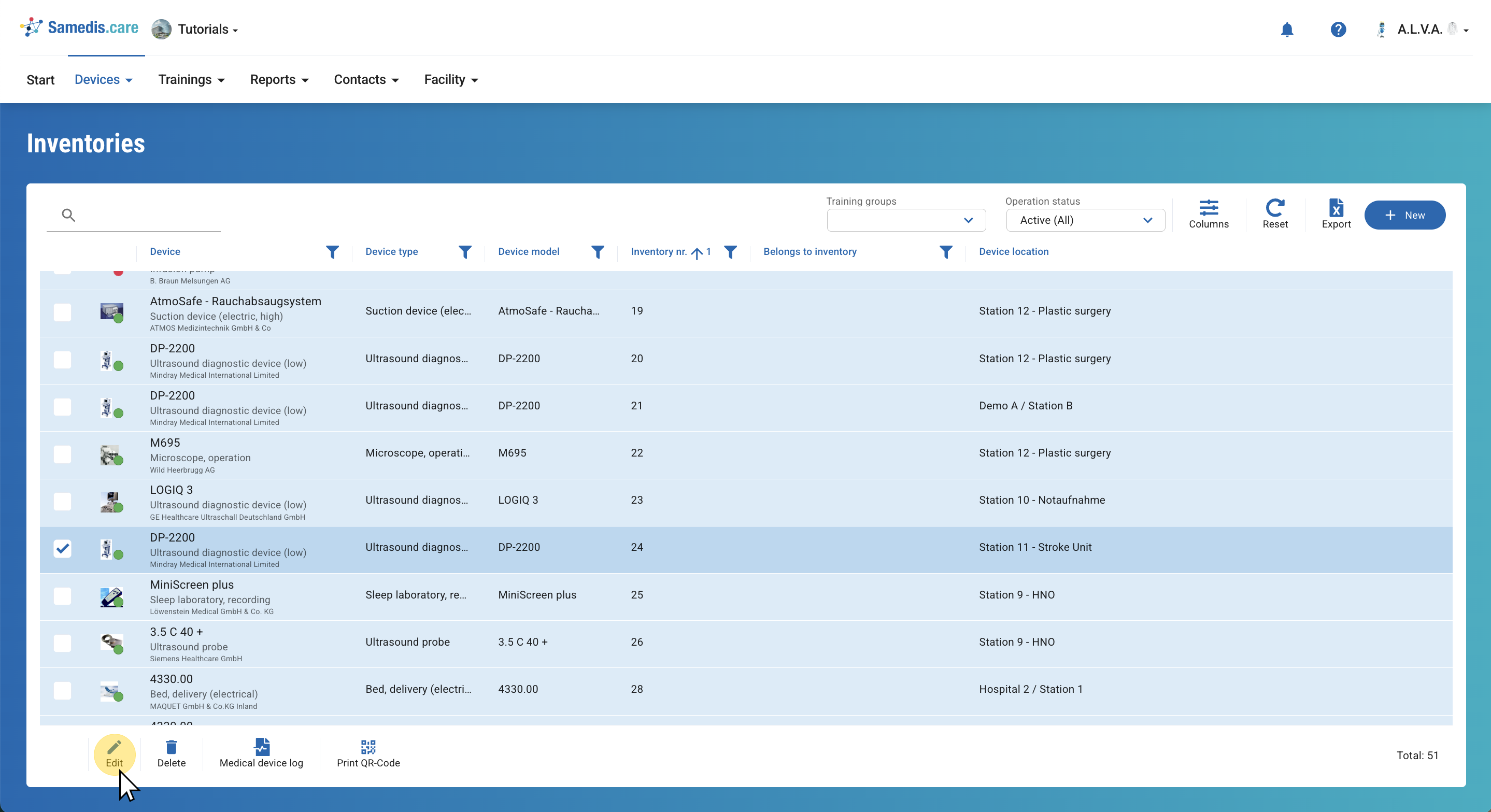The width and height of the screenshot is (1491, 812).
Task: Click the New button
Action: 1404,215
